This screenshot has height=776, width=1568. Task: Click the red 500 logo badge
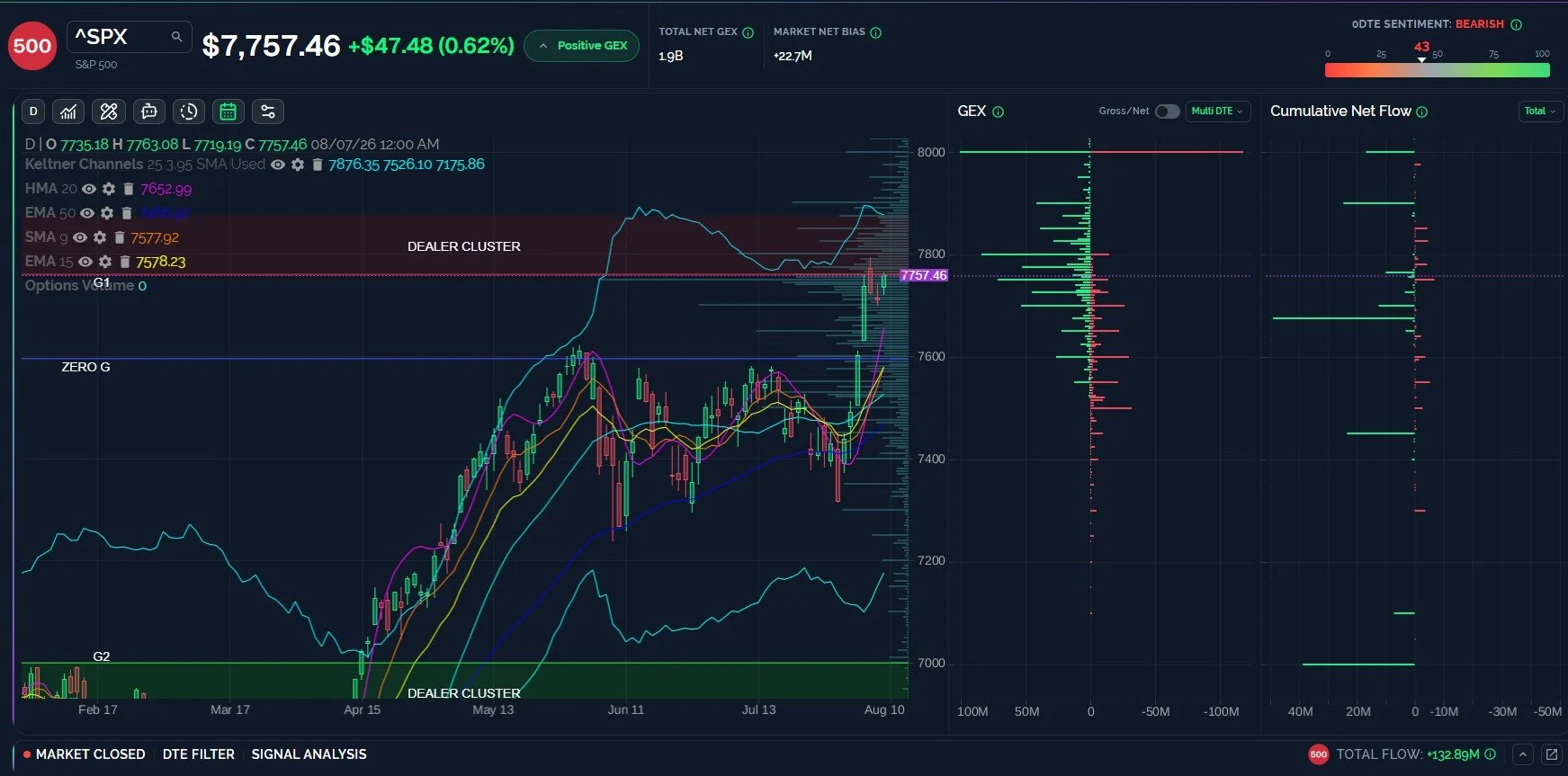pyautogui.click(x=32, y=46)
